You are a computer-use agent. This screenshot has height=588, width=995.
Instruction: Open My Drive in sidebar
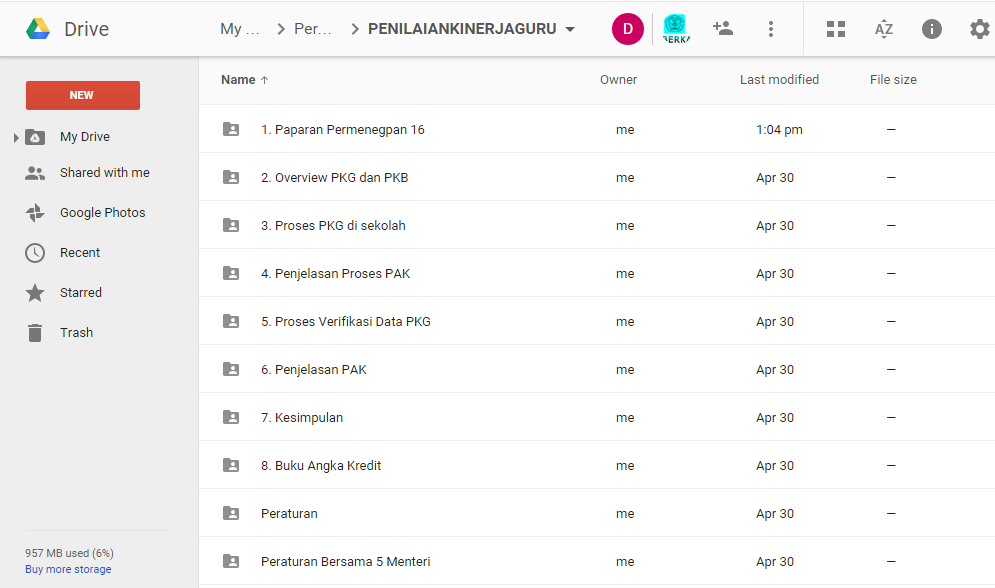click(x=84, y=137)
